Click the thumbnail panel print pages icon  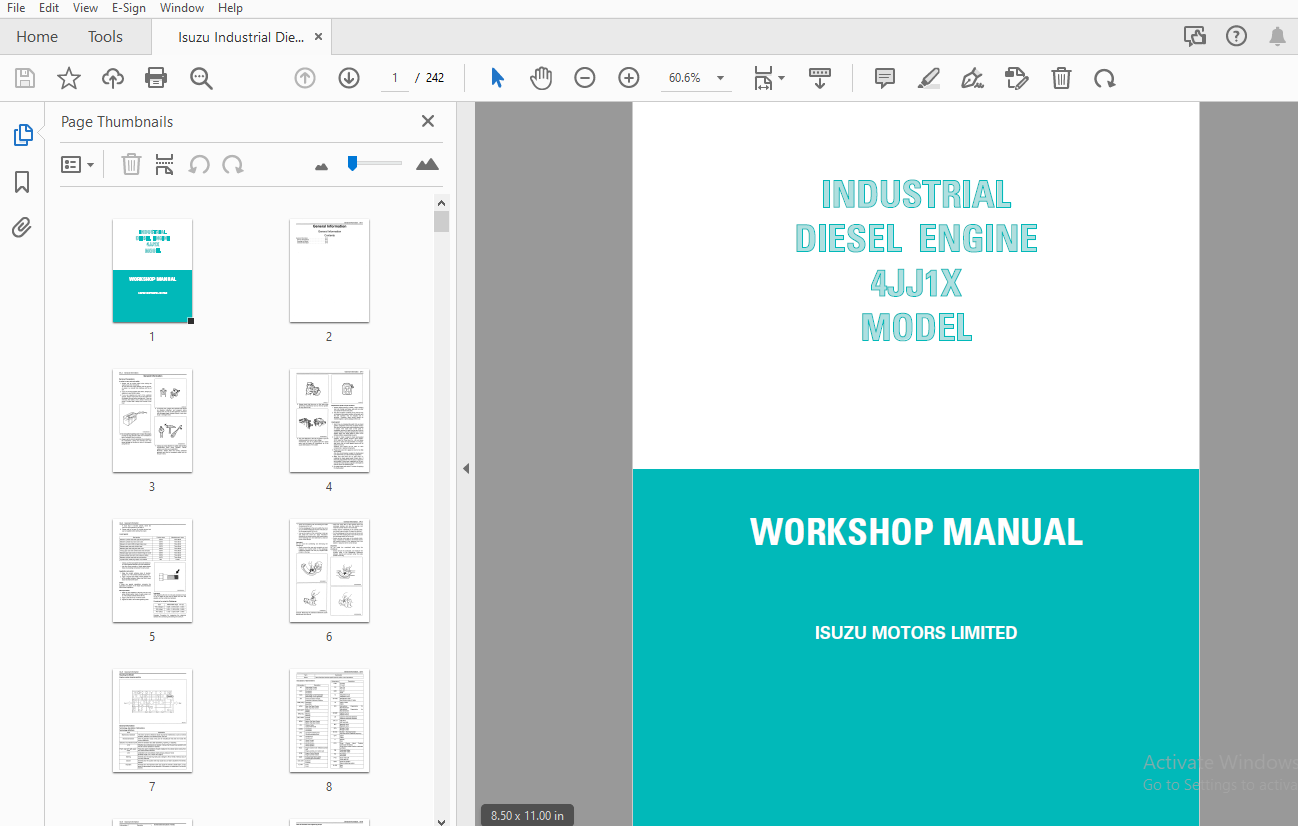(165, 164)
